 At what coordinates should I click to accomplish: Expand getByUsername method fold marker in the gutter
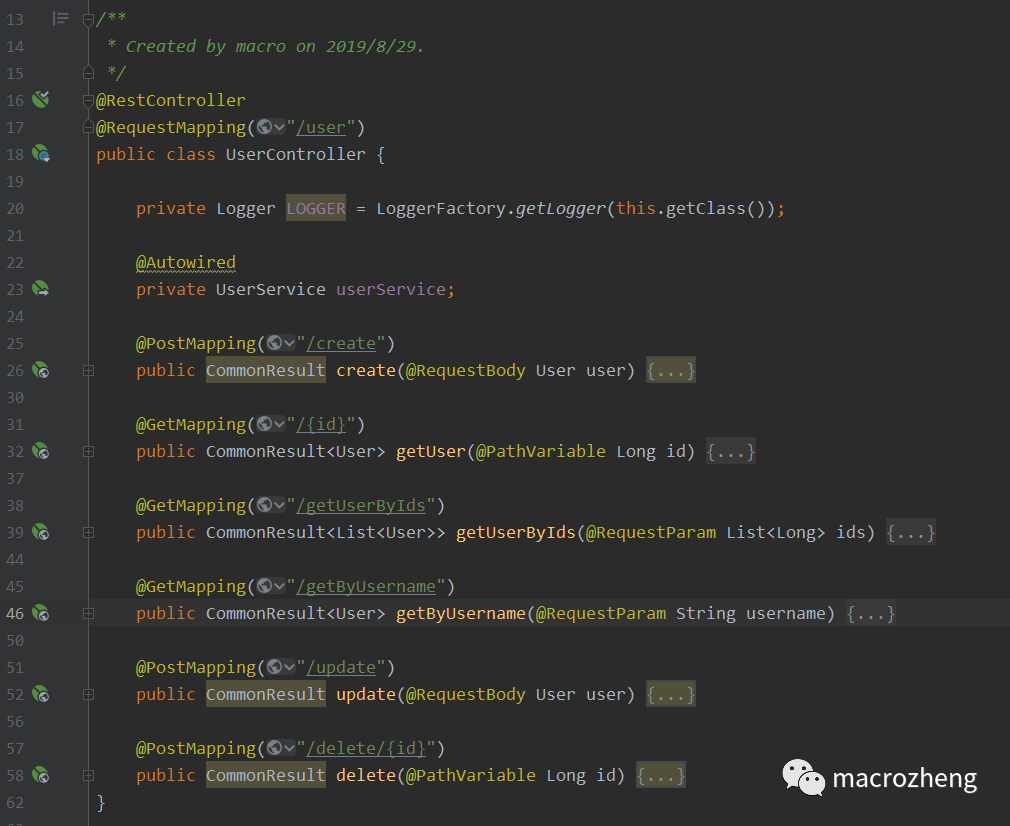tap(88, 613)
